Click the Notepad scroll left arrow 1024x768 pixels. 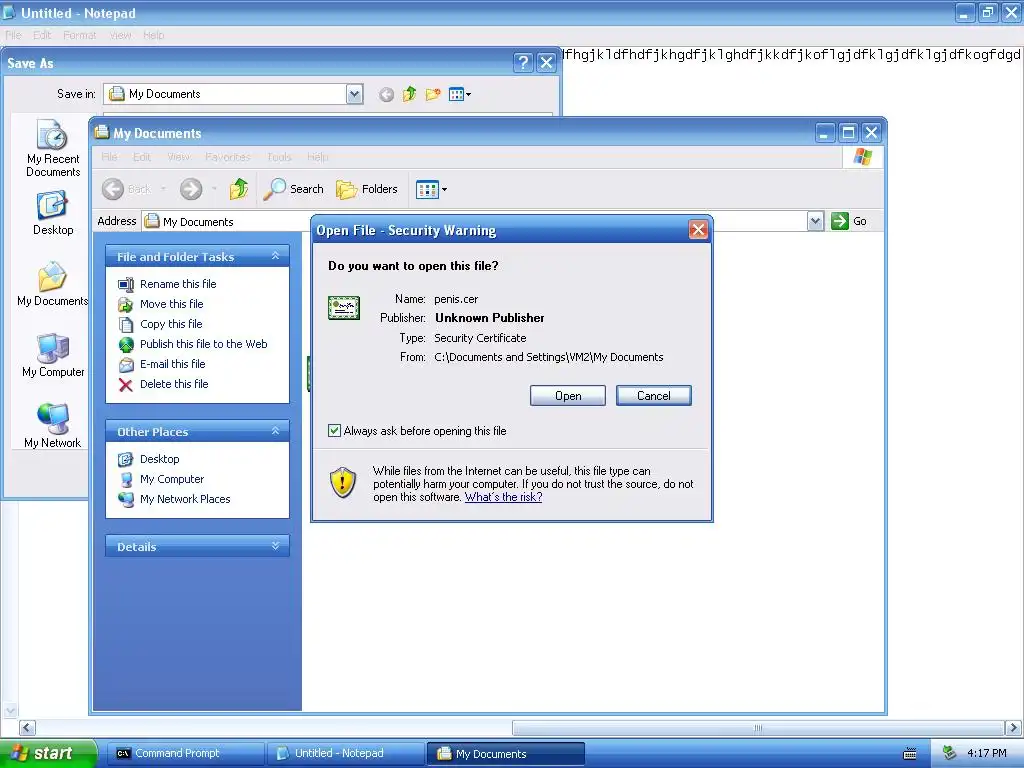click(x=27, y=728)
